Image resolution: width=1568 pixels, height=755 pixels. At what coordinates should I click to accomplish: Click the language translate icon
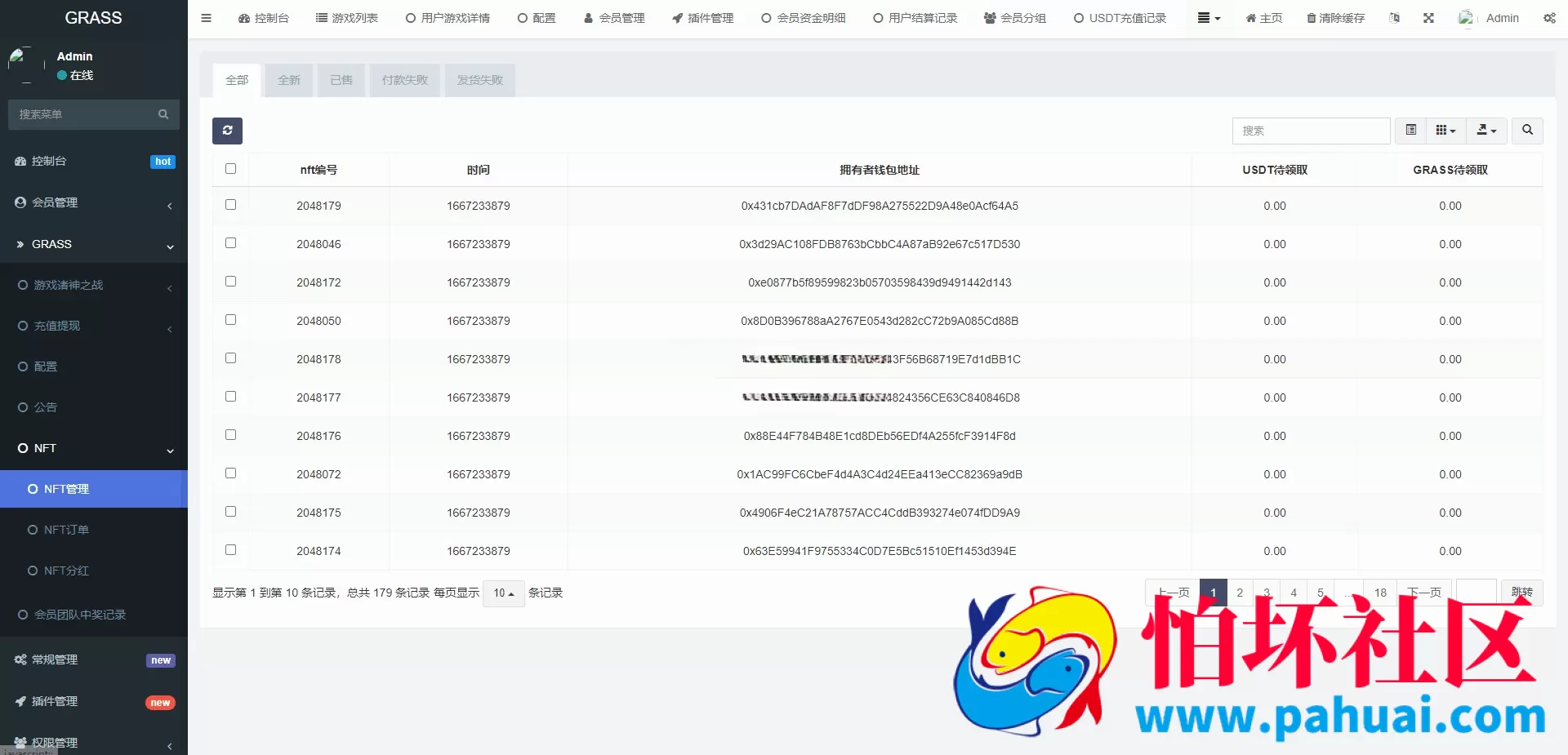(x=1394, y=18)
